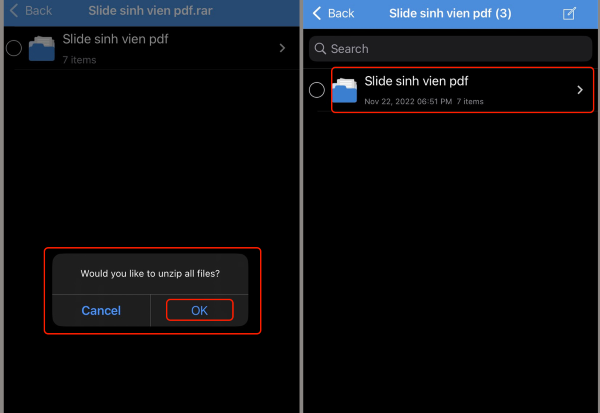Image resolution: width=600 pixels, height=413 pixels.
Task: Open the extracted Slide sinh vien pdf folder name
Action: click(x=416, y=81)
